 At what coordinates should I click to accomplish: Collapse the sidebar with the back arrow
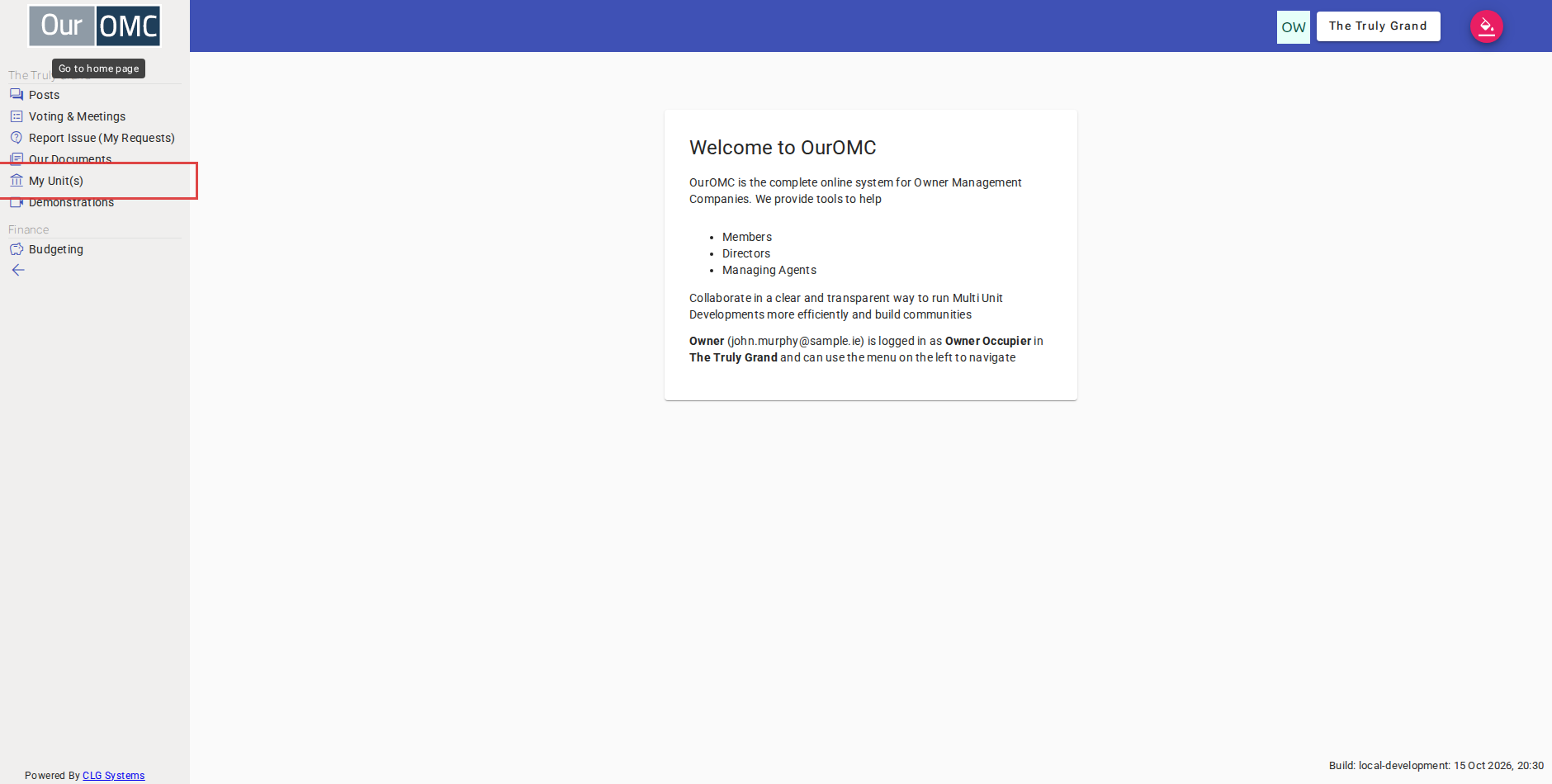click(x=18, y=270)
